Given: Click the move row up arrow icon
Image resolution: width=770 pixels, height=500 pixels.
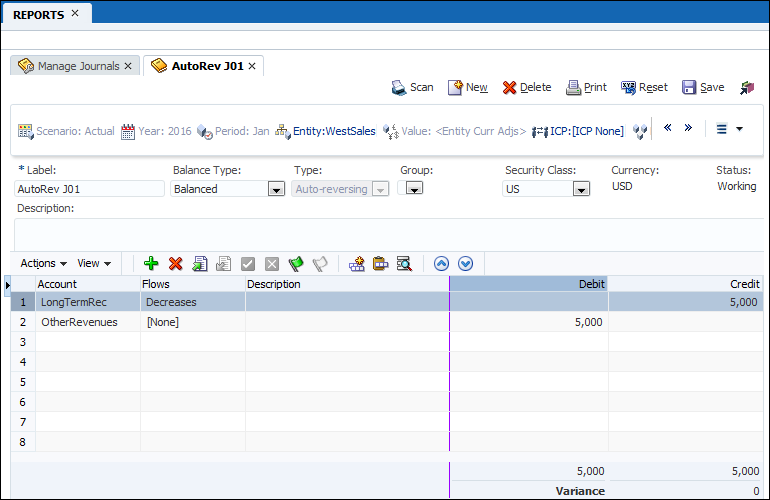Looking at the screenshot, I should 442,264.
